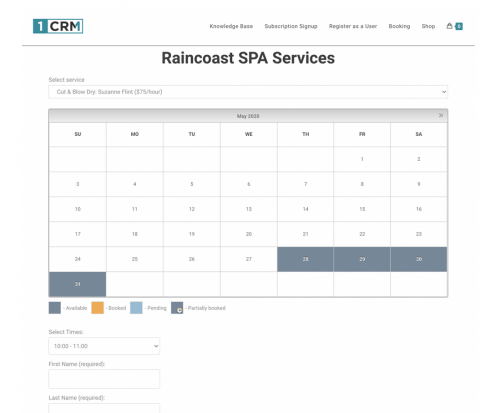The width and height of the screenshot is (500, 413).
Task: Click the MO weekday column header
Action: click(135, 134)
